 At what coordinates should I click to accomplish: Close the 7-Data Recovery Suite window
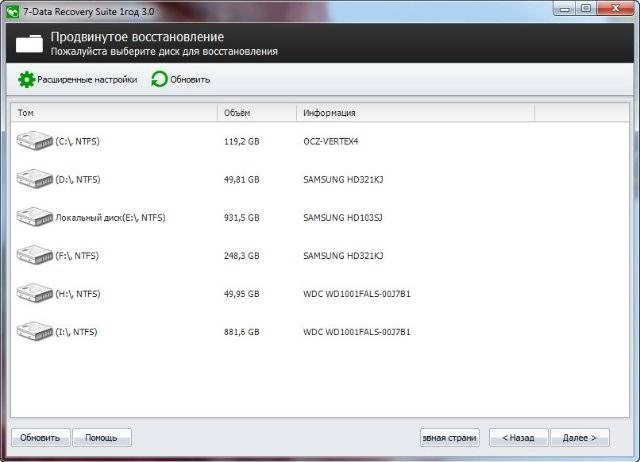(x=615, y=9)
